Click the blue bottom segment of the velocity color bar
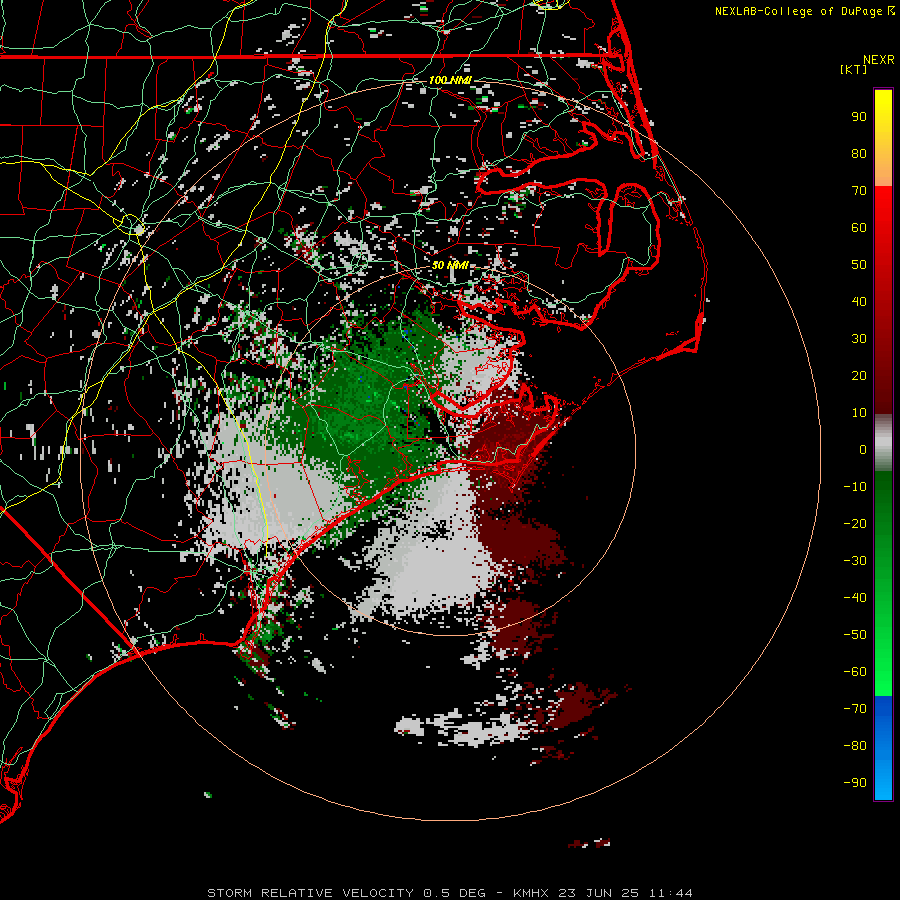 tap(883, 748)
